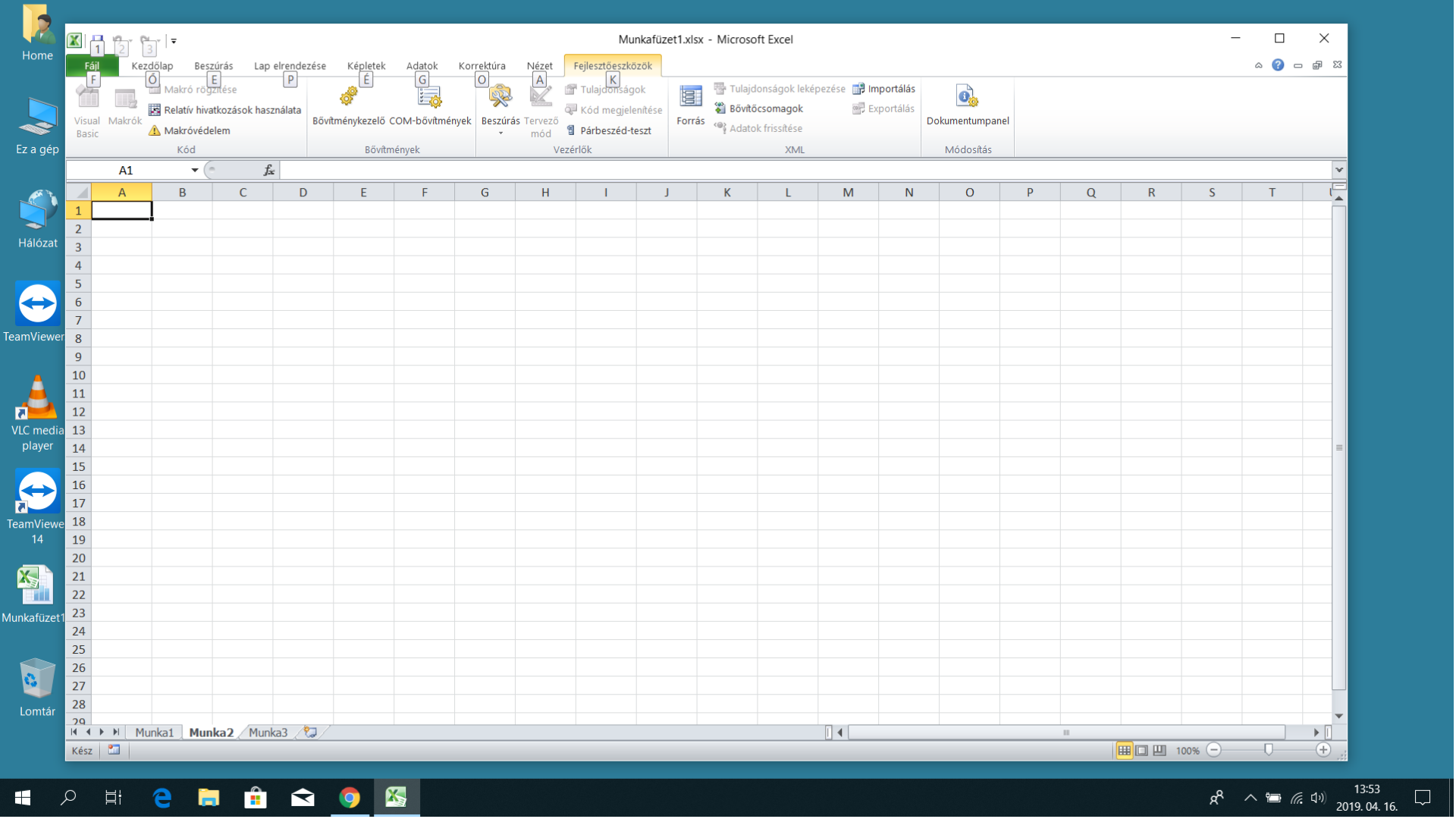Insert a new worksheet tab
This screenshot has height=819, width=1456.
(x=310, y=733)
